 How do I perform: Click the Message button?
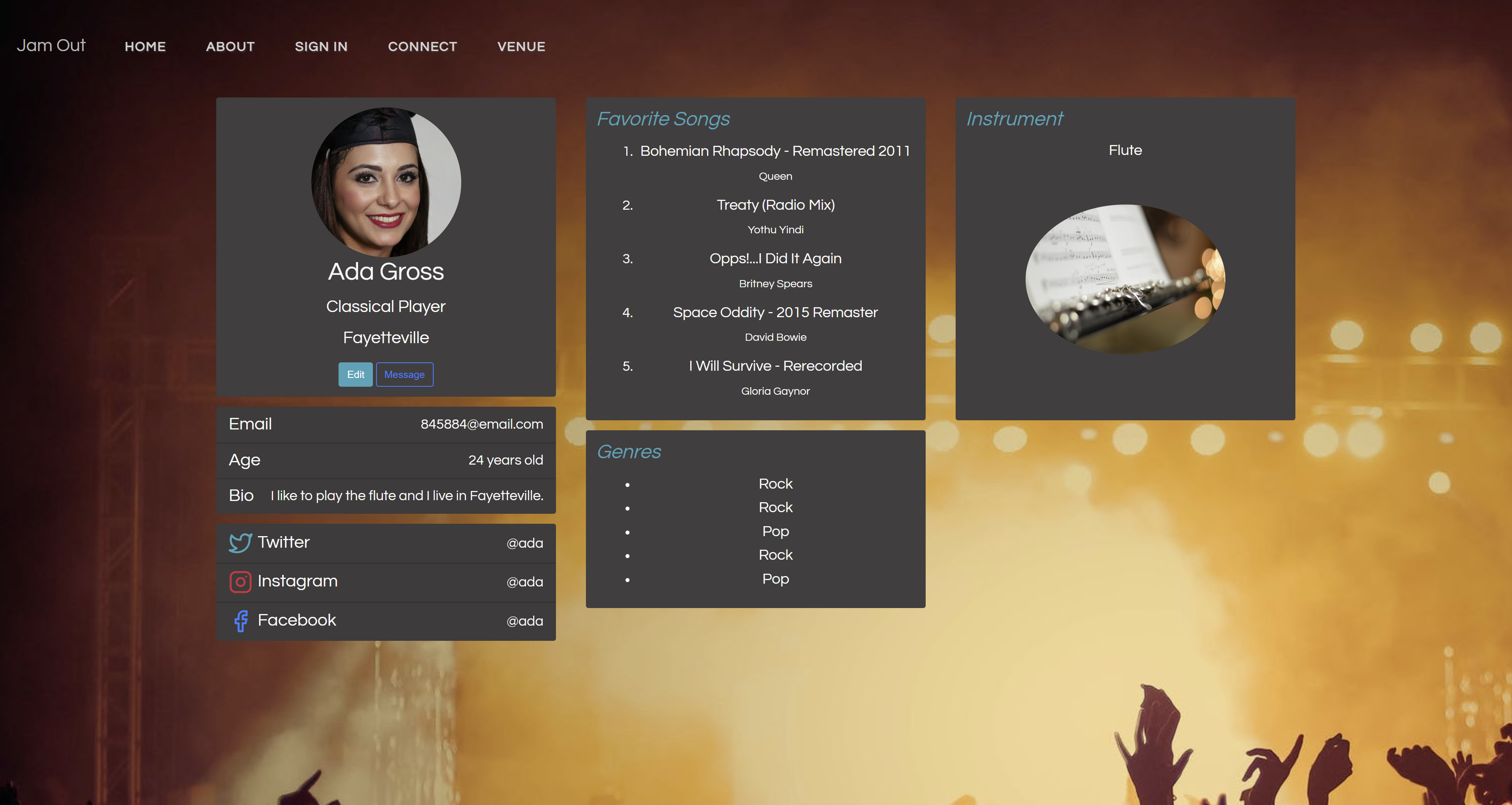tap(404, 374)
